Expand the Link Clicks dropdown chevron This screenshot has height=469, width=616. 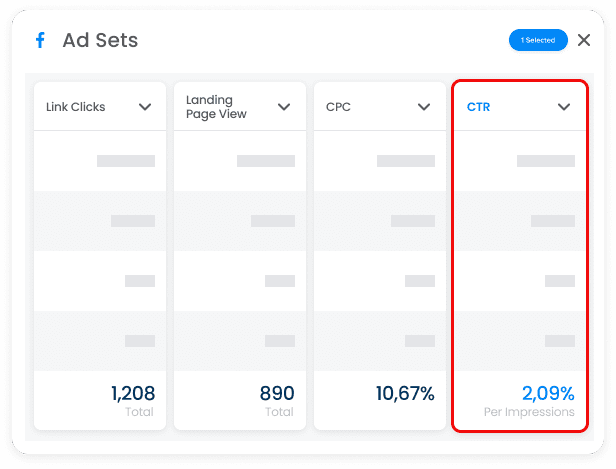click(145, 107)
